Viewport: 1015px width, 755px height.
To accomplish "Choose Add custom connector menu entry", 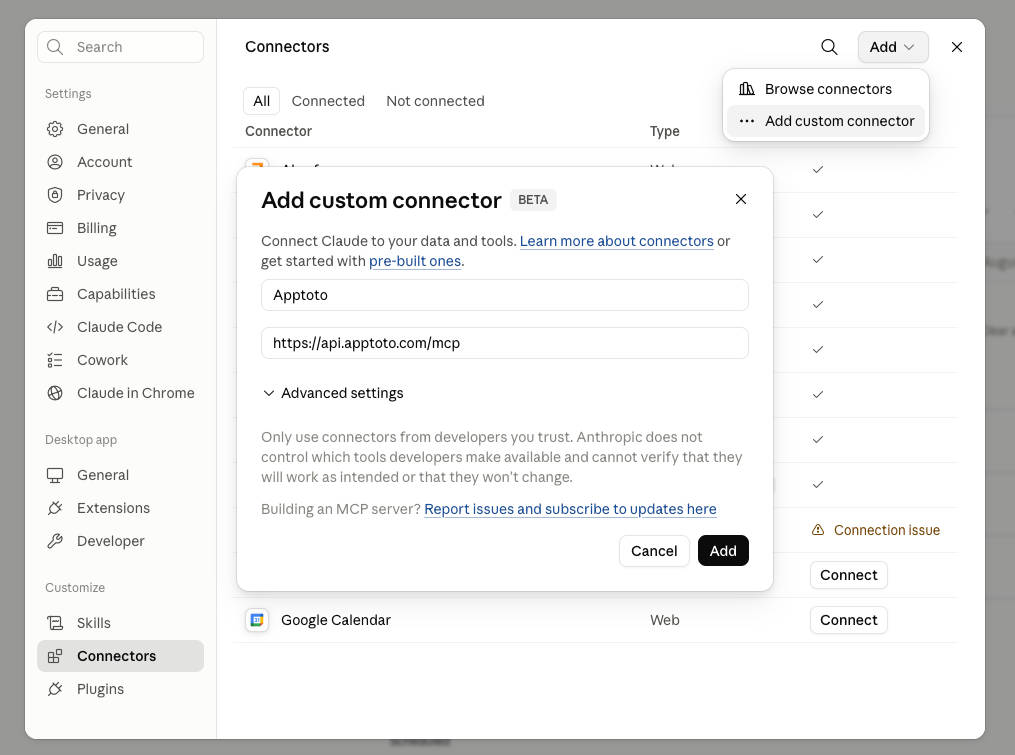I will [825, 121].
